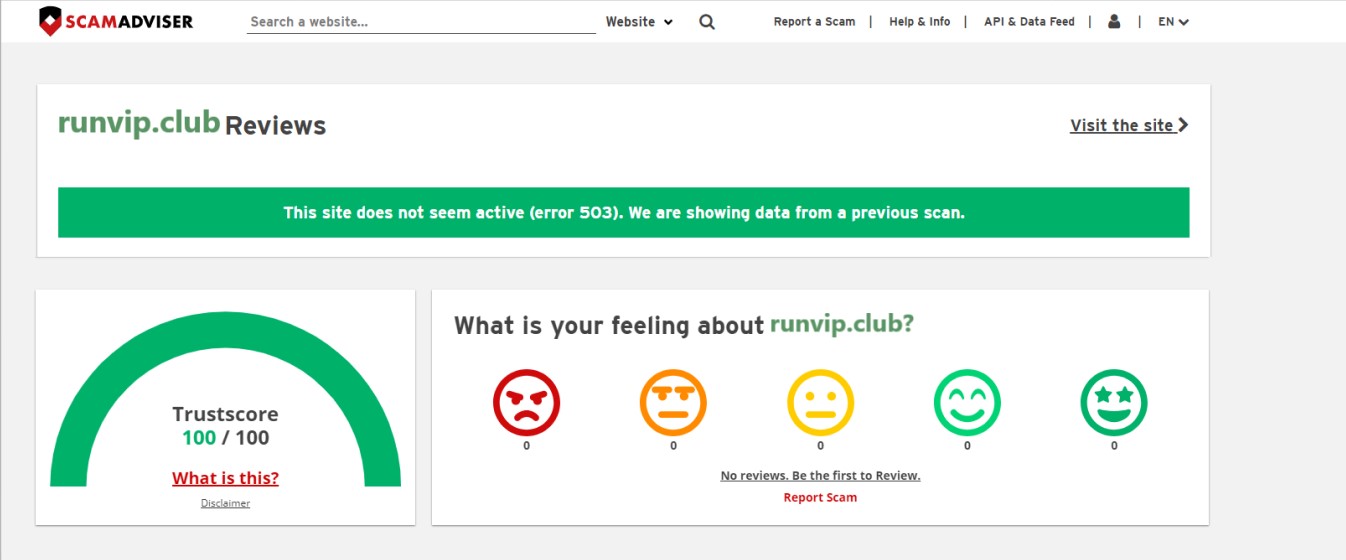Select the annoyed orange face rating
This screenshot has width=1346, height=560.
click(x=673, y=404)
